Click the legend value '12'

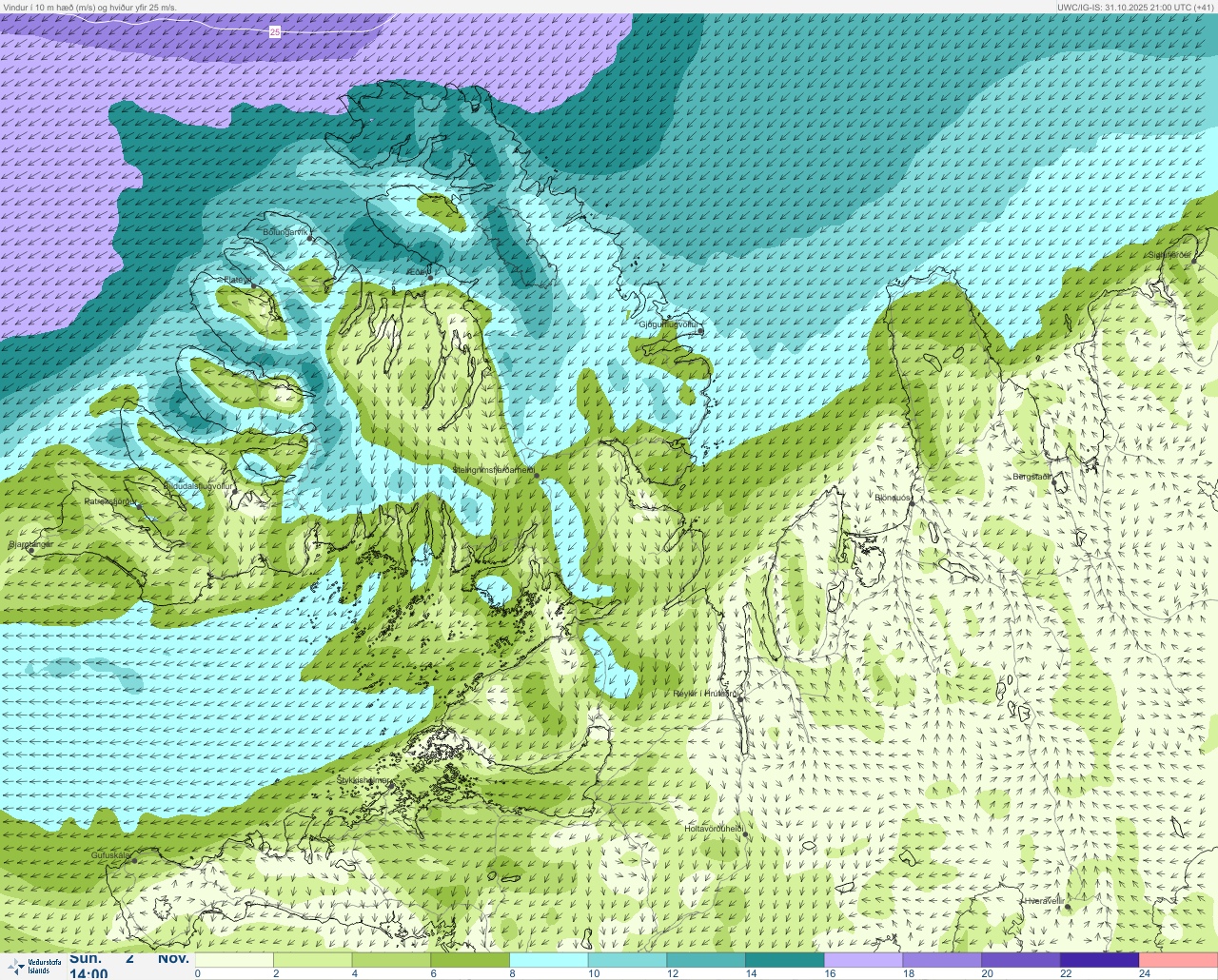pos(673,973)
